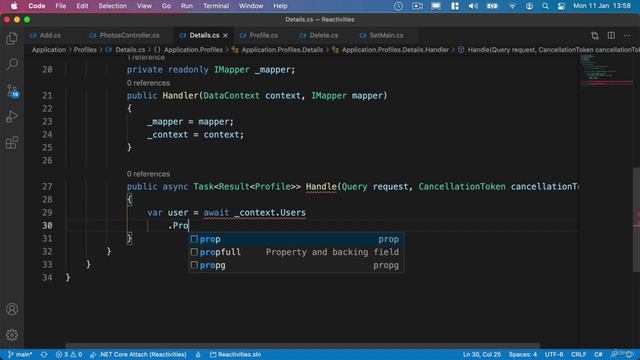The height and width of the screenshot is (360, 640).
Task: Open macOS Spotlight search icon
Action: pyautogui.click(x=545, y=6)
